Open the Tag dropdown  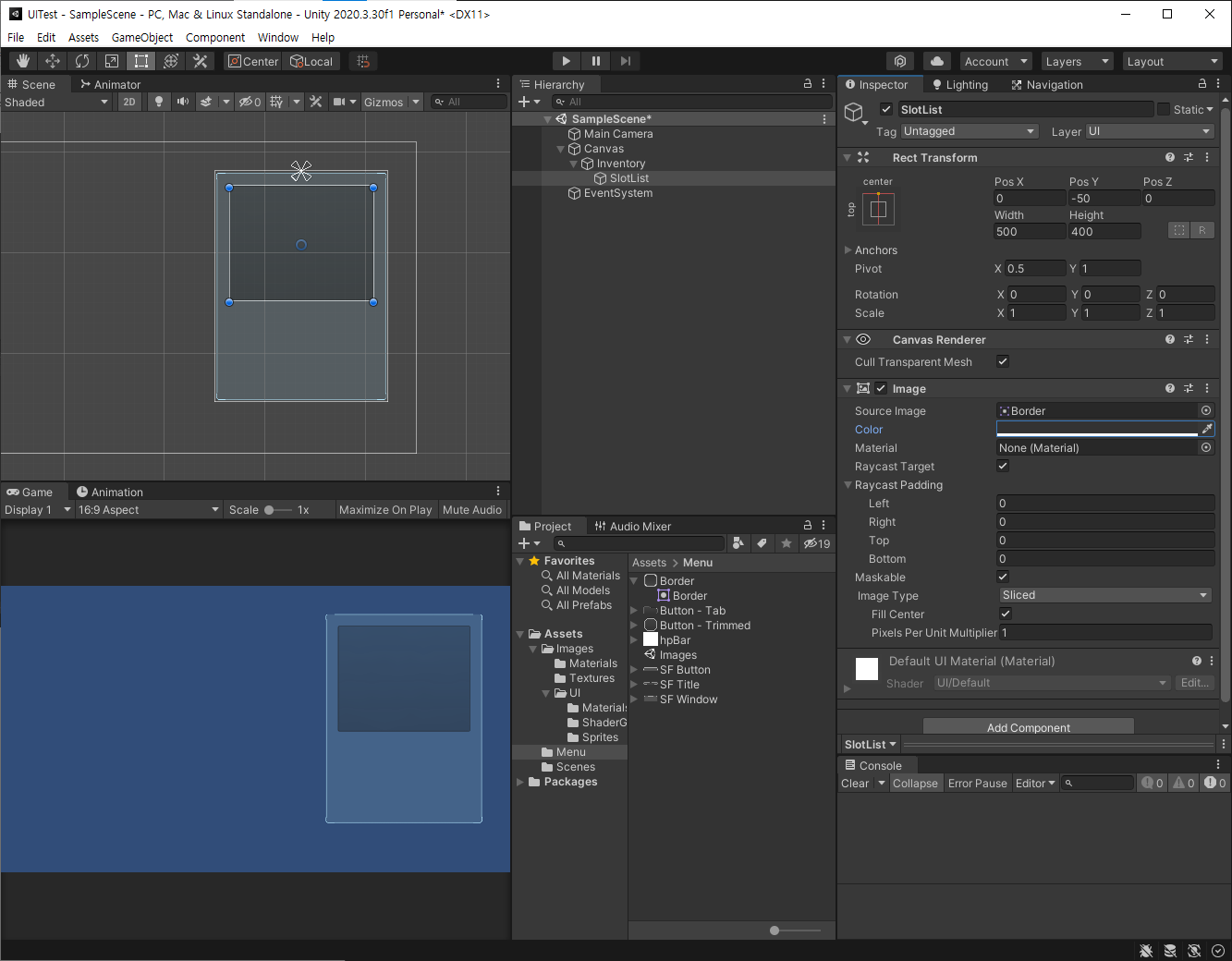click(970, 131)
